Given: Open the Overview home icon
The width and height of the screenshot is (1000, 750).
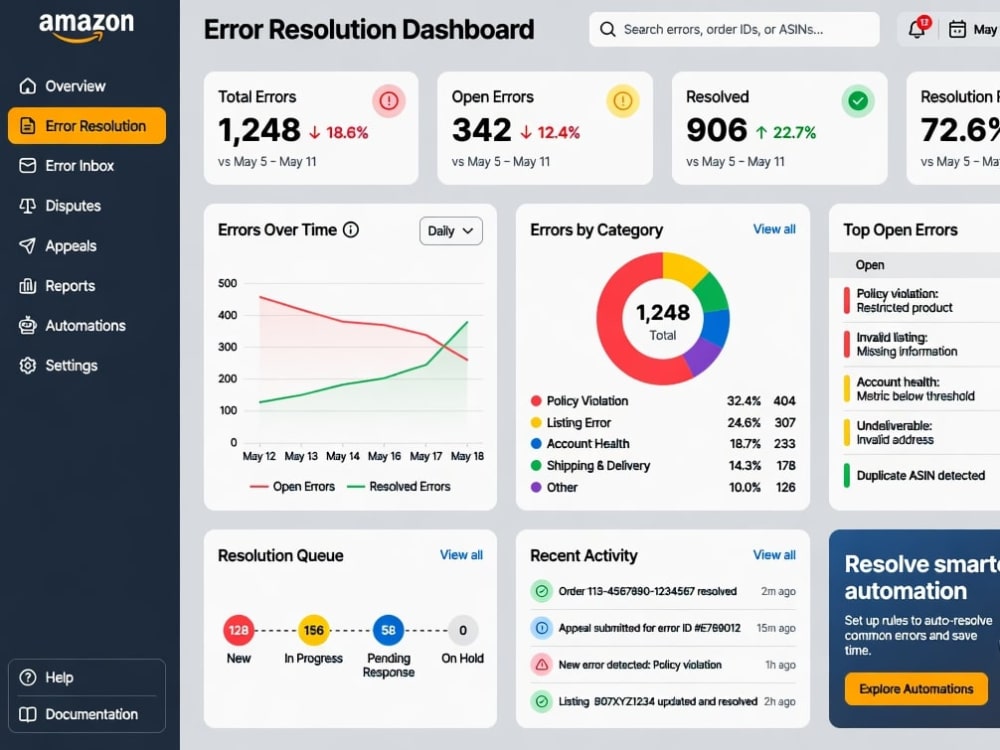Looking at the screenshot, I should pyautogui.click(x=27, y=86).
